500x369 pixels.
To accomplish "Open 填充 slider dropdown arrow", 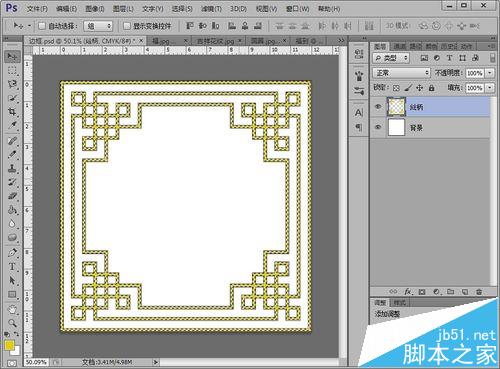I will [490, 88].
